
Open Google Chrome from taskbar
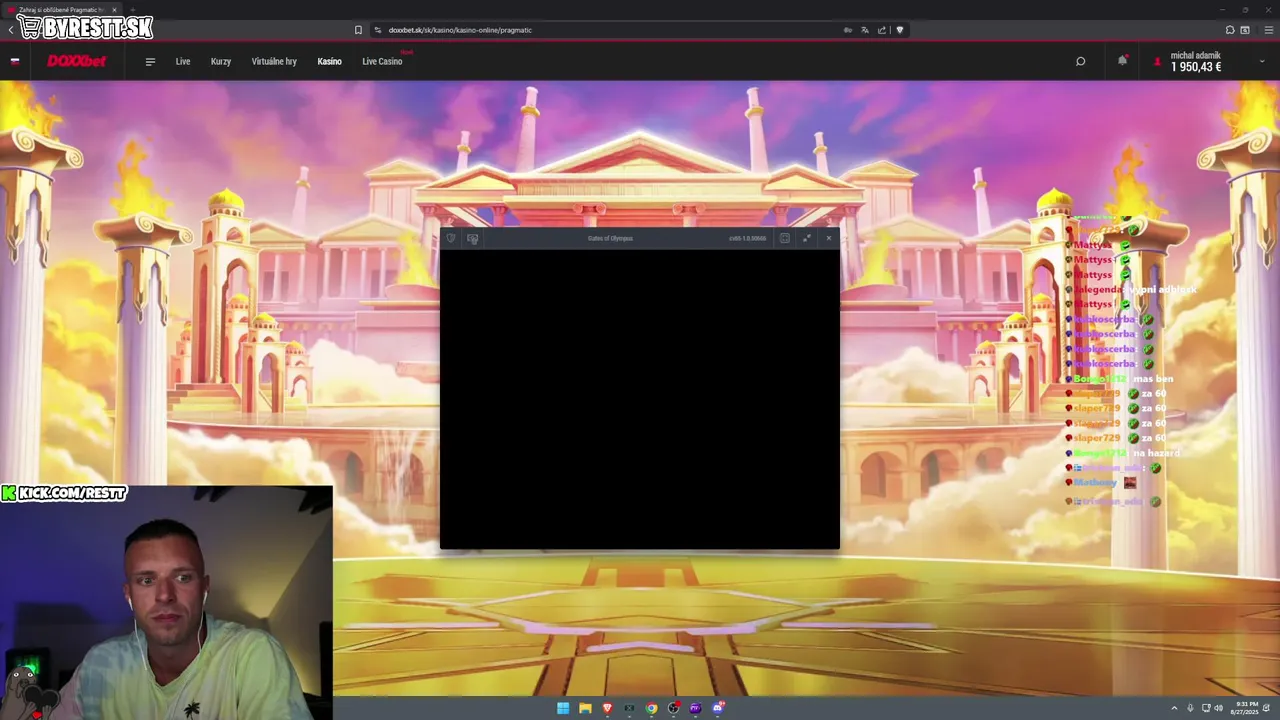click(x=651, y=708)
